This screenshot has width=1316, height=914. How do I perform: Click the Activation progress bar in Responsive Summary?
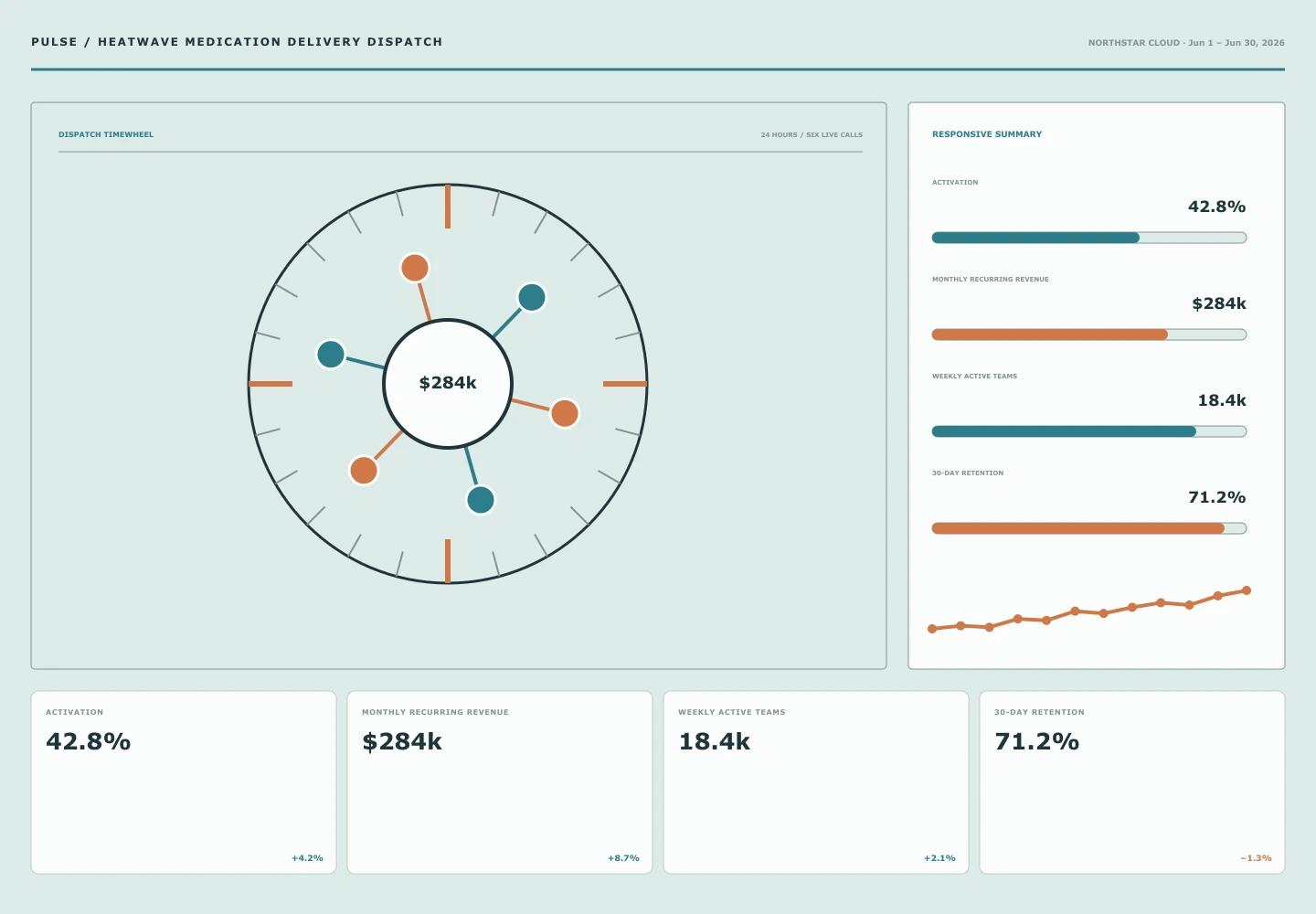[1089, 238]
